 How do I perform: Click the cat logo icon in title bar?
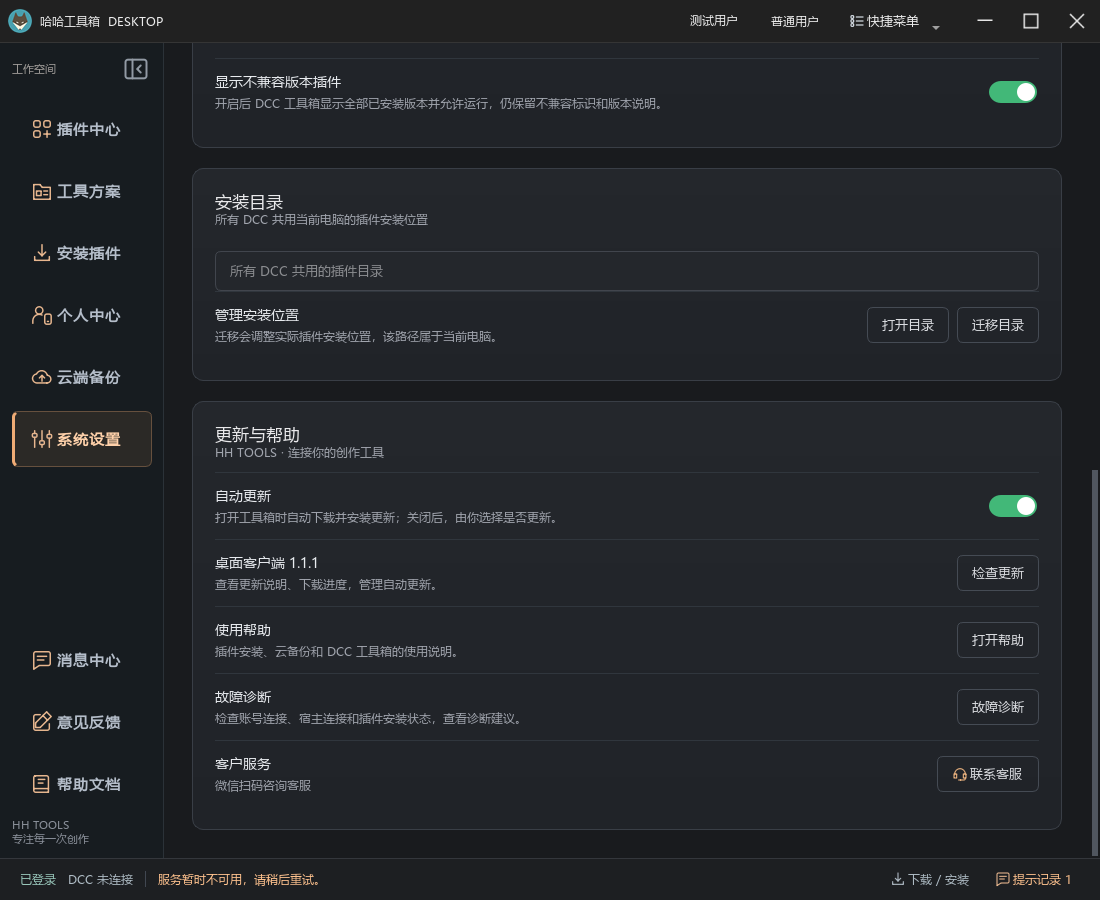coord(20,21)
